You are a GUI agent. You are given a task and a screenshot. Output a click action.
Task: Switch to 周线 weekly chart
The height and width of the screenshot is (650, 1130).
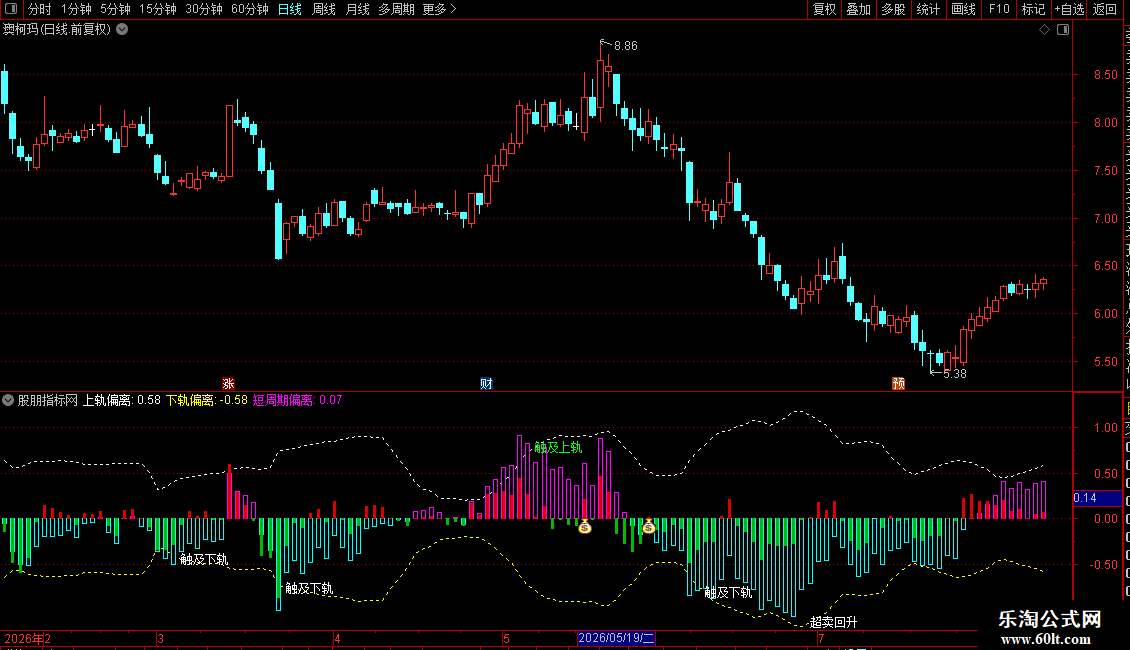pyautogui.click(x=324, y=9)
